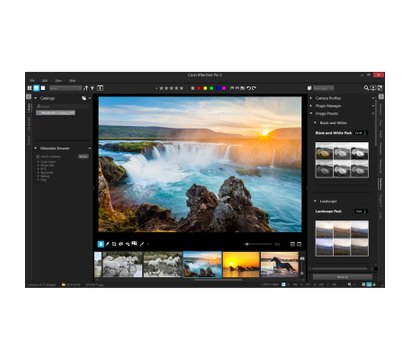Select the blue pan tool under preview
The image size is (410, 360).
(100, 244)
